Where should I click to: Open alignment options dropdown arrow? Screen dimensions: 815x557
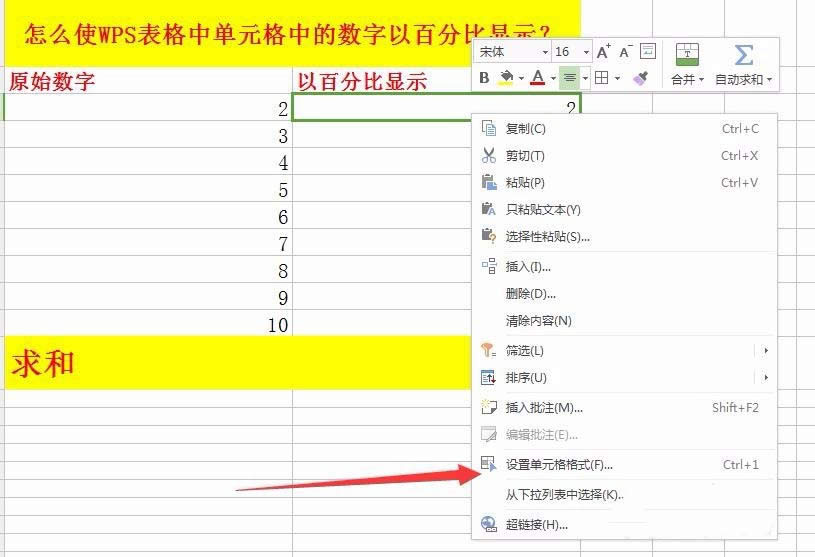pos(585,78)
